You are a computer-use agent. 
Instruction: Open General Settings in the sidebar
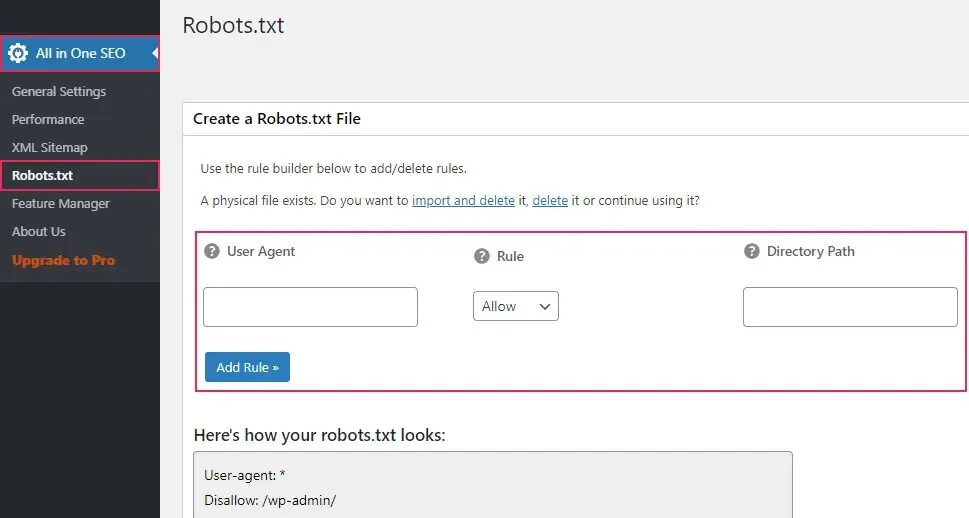pyautogui.click(x=59, y=91)
